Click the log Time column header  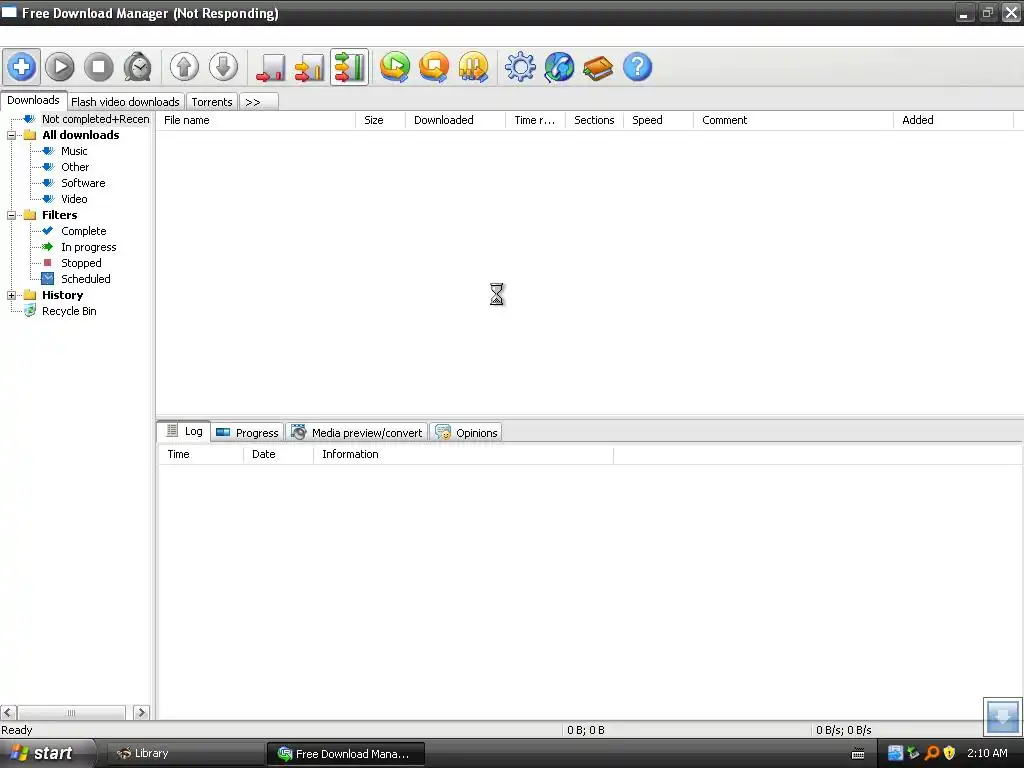200,455
